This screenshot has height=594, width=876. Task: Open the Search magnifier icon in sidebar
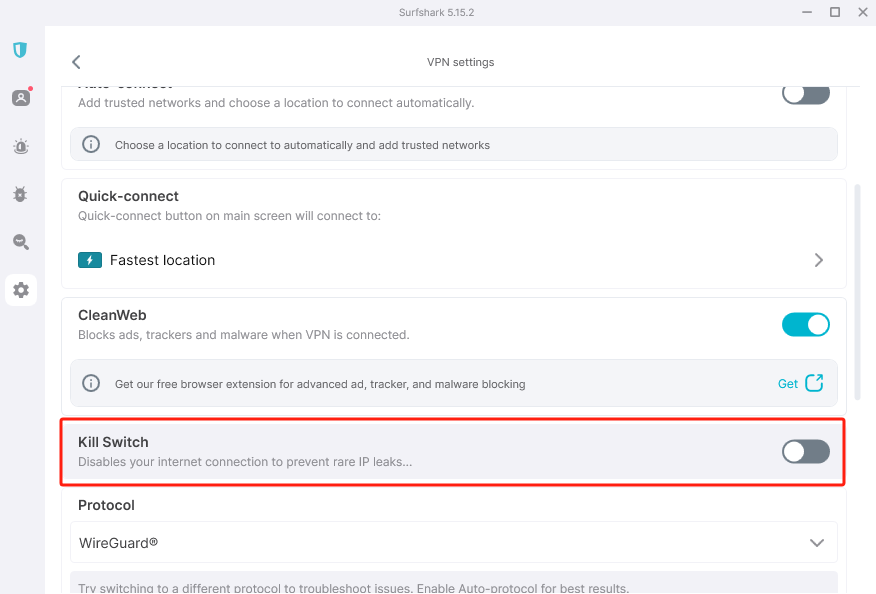[21, 242]
